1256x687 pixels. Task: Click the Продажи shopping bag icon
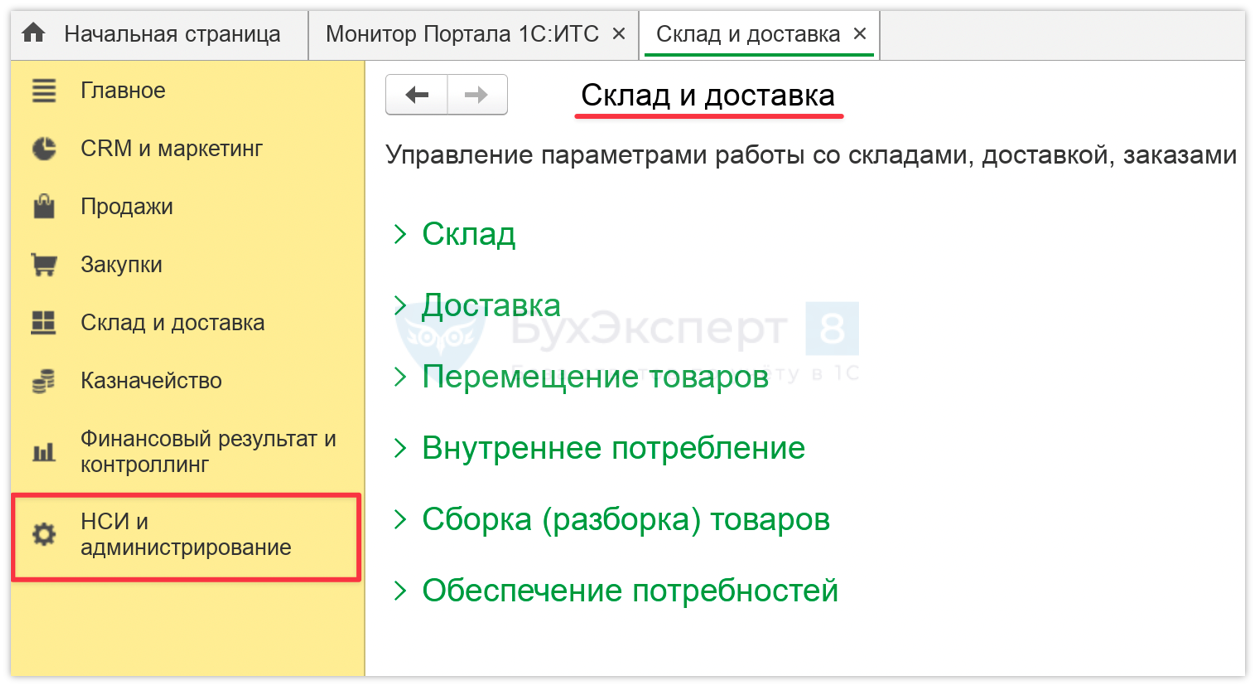44,207
